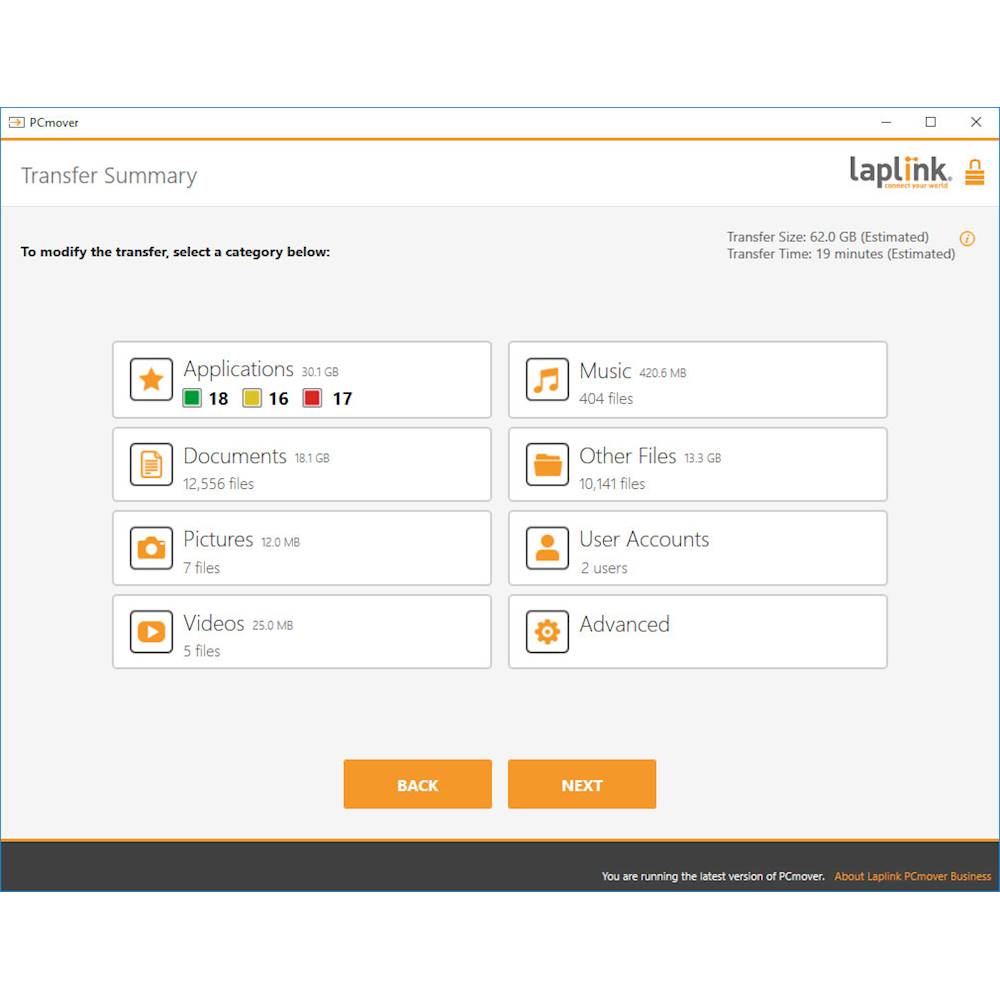Click the number 16 next to yellow square
1000x1000 pixels.
point(278,399)
